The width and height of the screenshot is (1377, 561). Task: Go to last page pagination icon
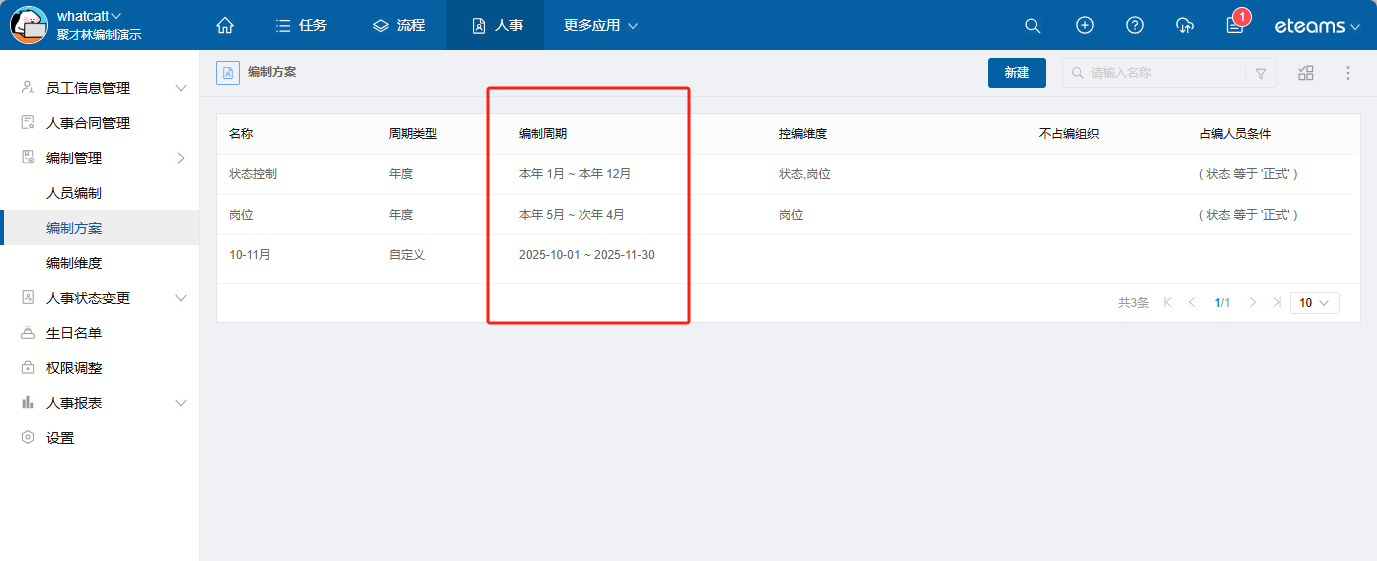(x=1277, y=302)
